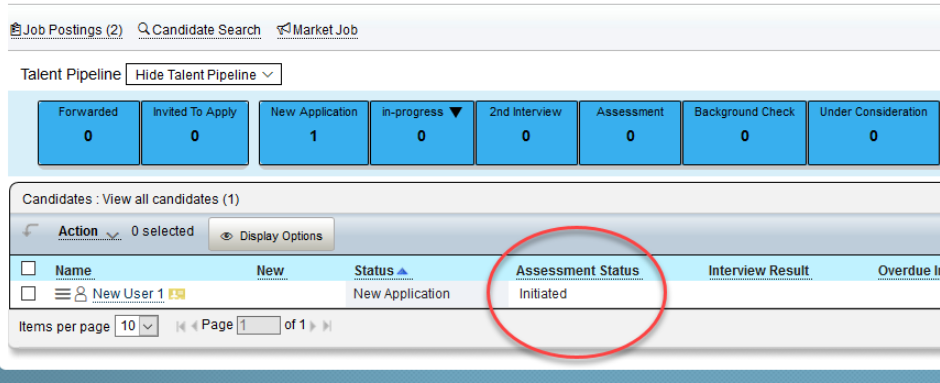The image size is (940, 383).
Task: Sort by the New column
Action: coord(270,271)
